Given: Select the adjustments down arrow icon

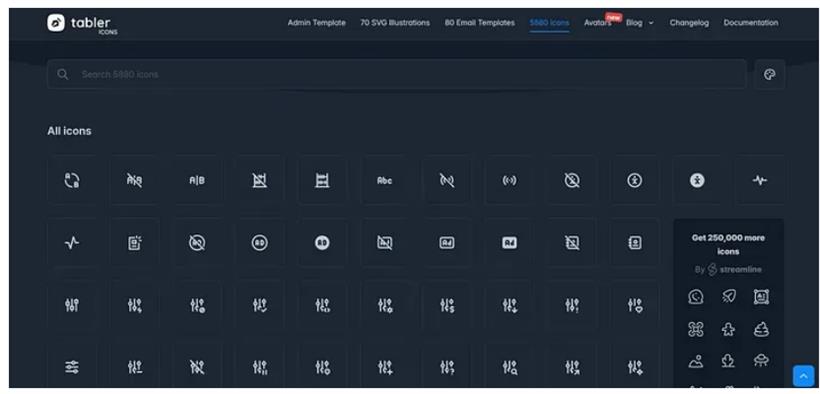Looking at the screenshot, I should [509, 305].
